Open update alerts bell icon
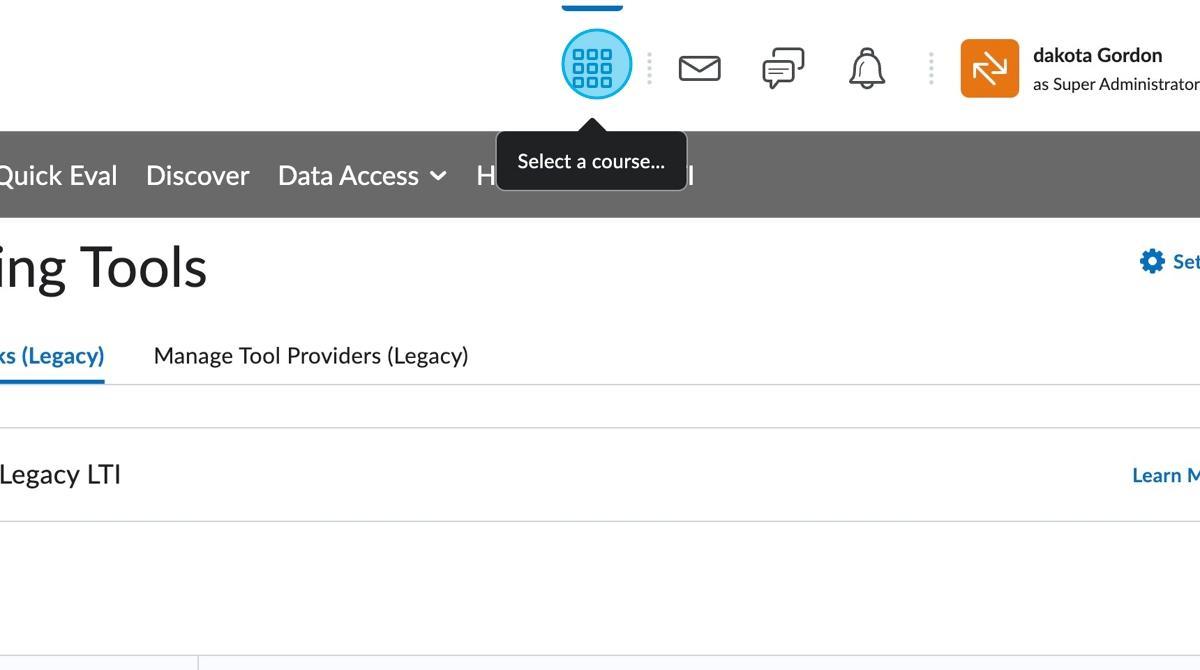This screenshot has width=1200, height=670. tap(867, 69)
